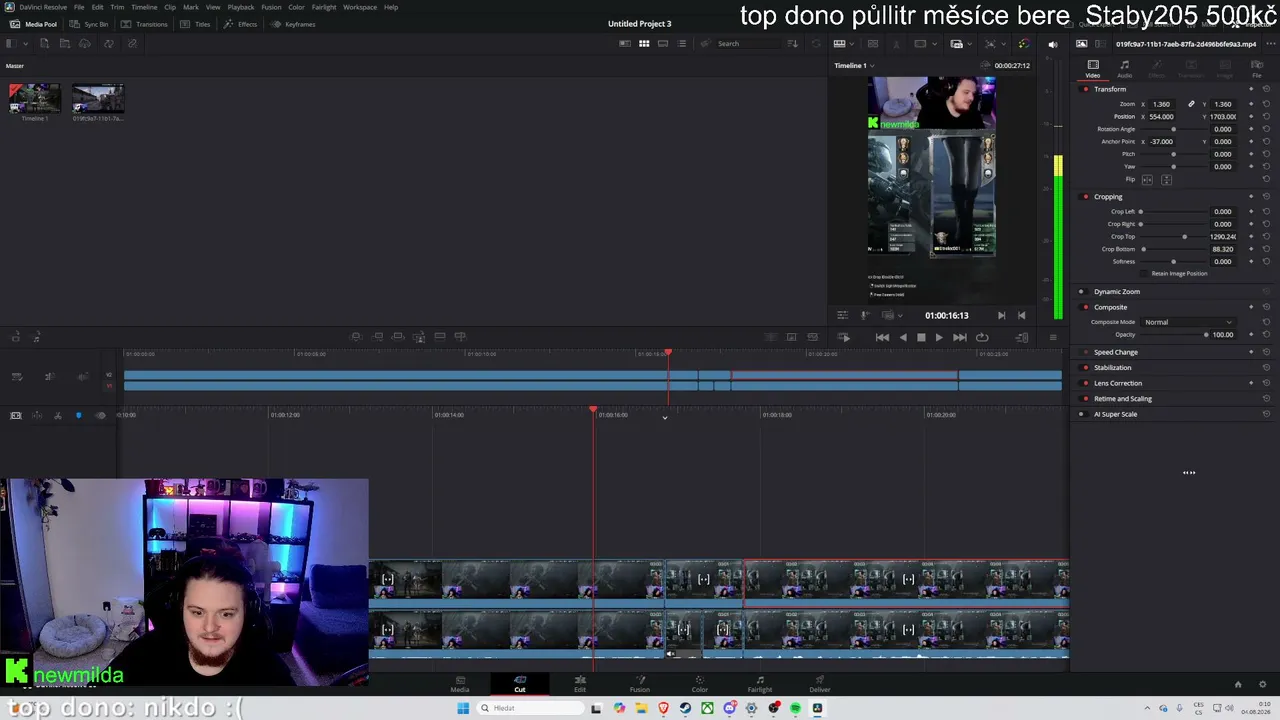This screenshot has height=720, width=1280.
Task: Click the Opacity slider
Action: 1173,335
